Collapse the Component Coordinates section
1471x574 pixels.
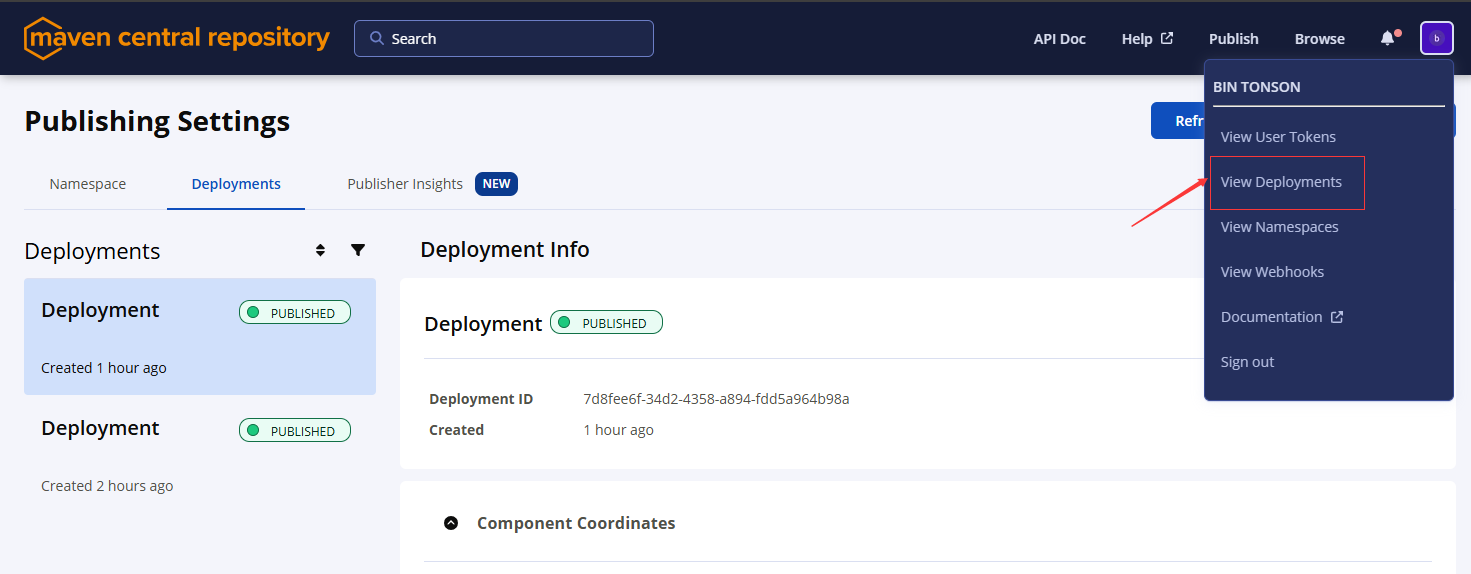[451, 523]
